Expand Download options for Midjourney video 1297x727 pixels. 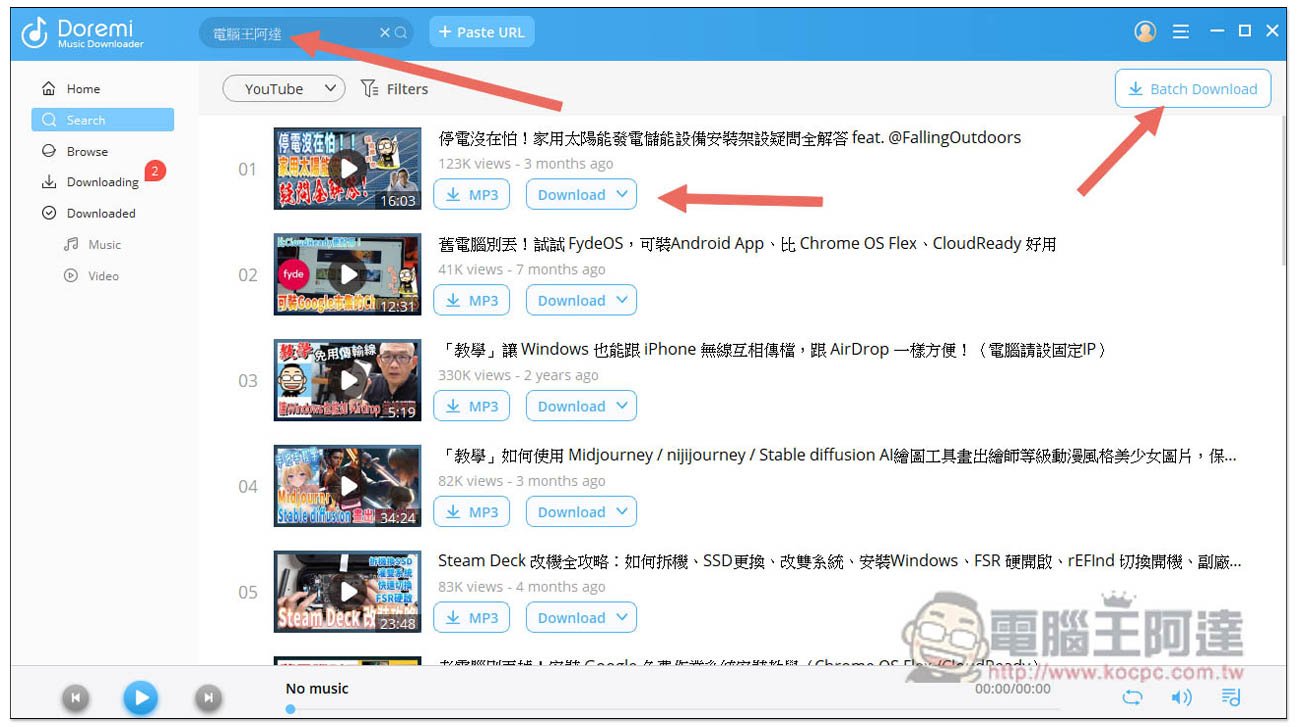coord(581,512)
